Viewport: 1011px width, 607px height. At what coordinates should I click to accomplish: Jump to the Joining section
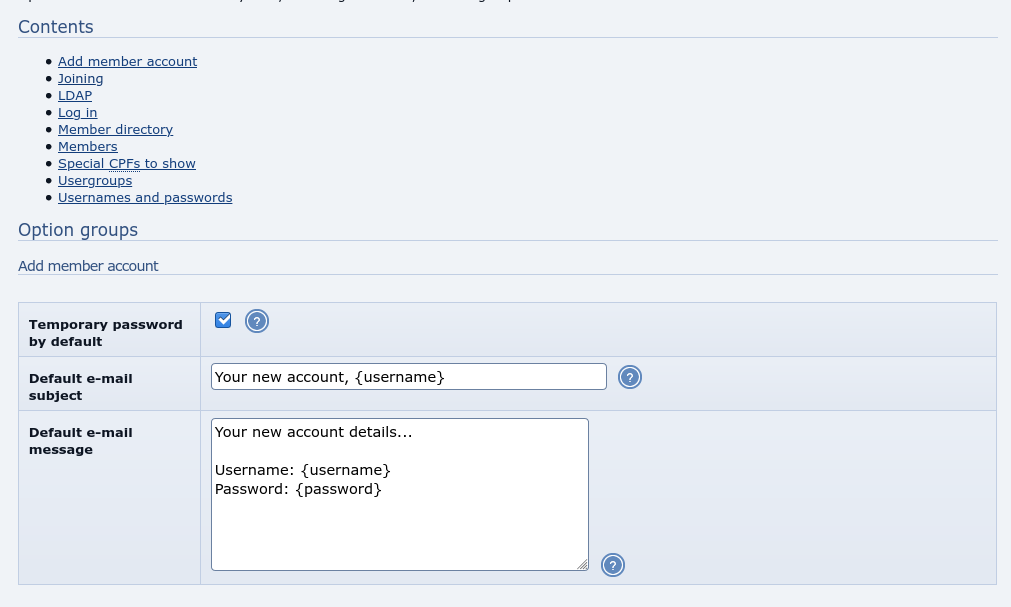(x=80, y=78)
